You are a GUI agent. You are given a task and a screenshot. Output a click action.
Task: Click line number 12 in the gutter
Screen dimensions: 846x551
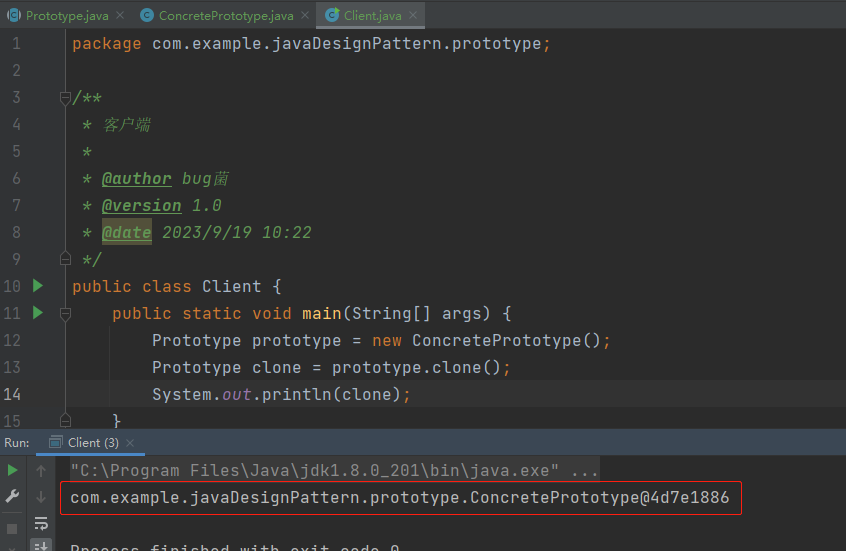(x=12, y=341)
